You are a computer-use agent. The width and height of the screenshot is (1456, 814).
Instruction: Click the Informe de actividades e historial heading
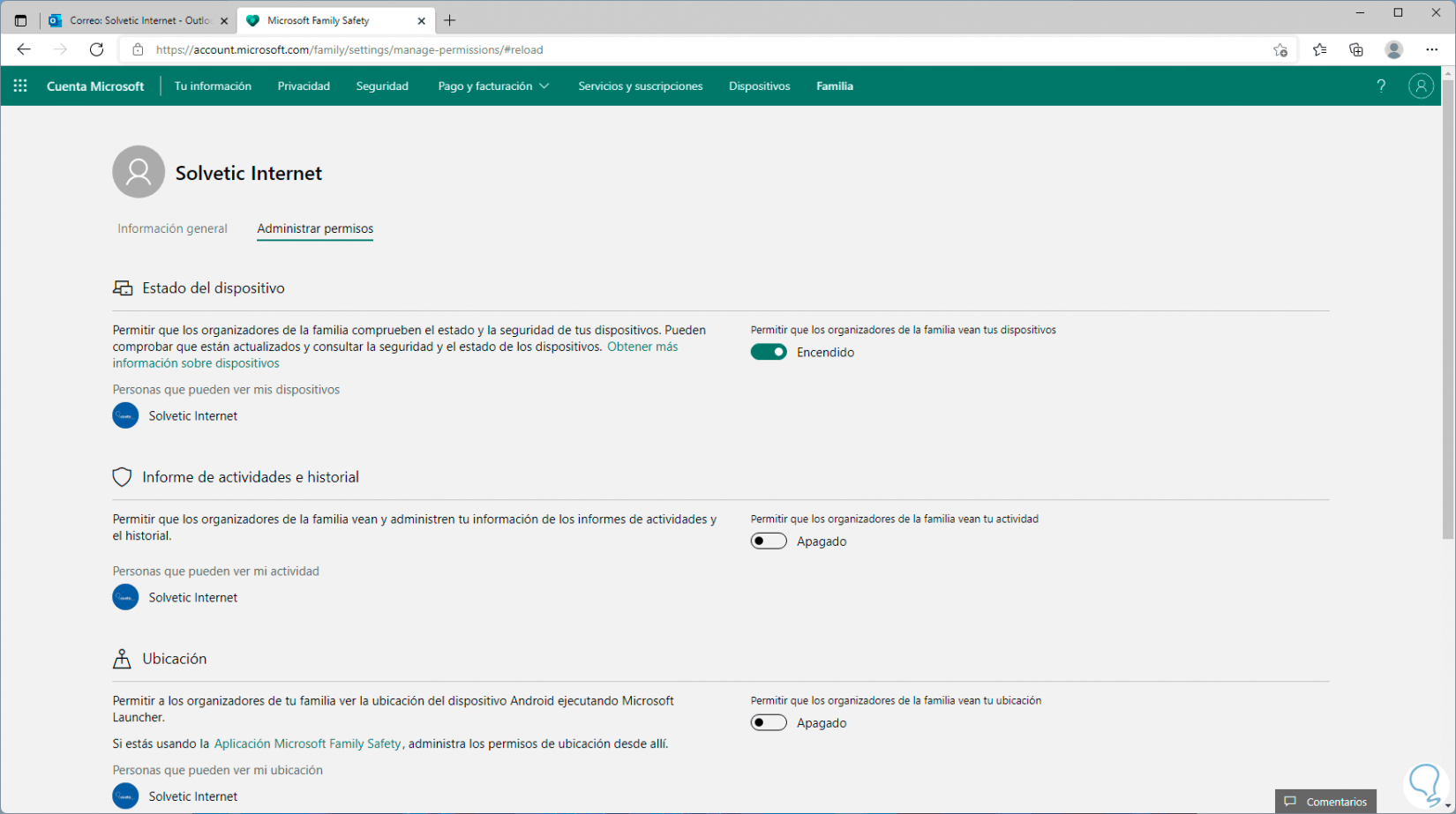click(x=251, y=477)
